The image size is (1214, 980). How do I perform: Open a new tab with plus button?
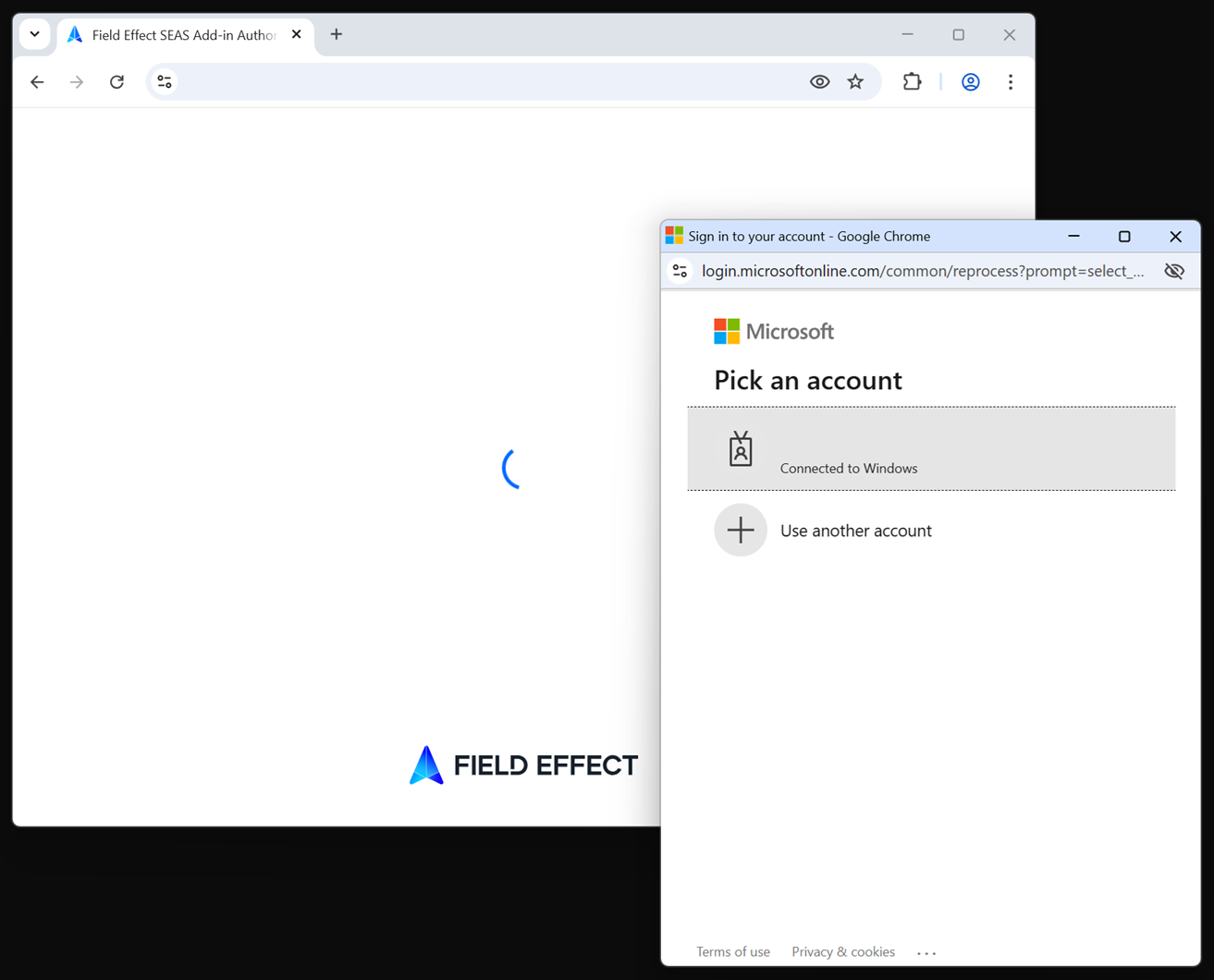click(x=337, y=34)
